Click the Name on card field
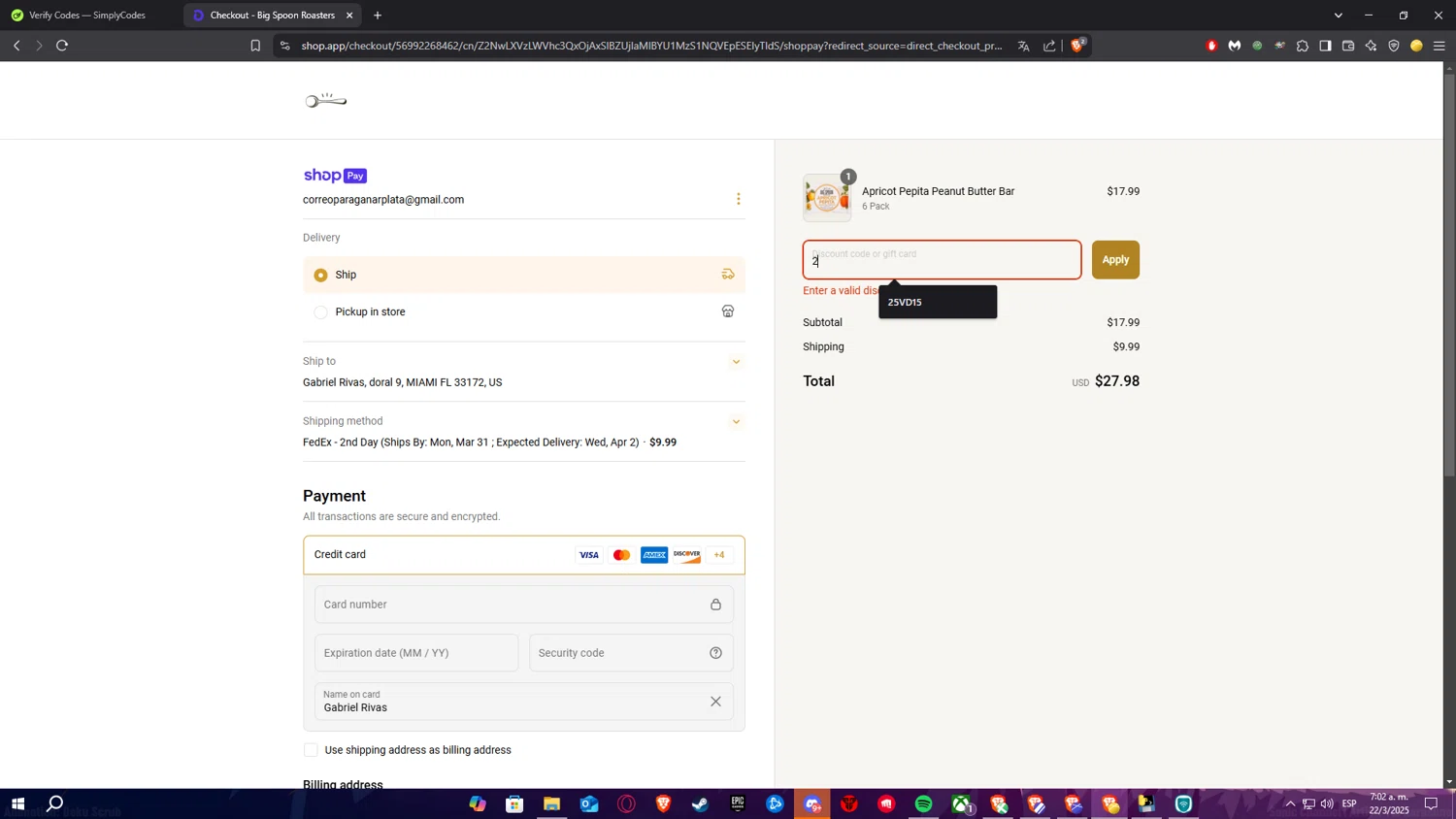This screenshot has width=1456, height=819. [x=523, y=702]
